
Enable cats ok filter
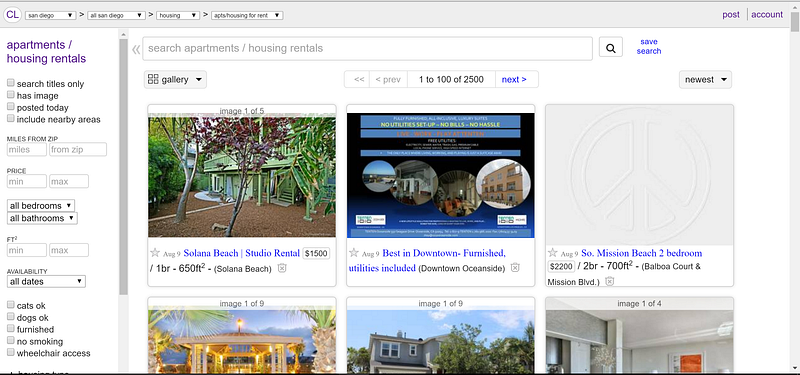[11, 305]
